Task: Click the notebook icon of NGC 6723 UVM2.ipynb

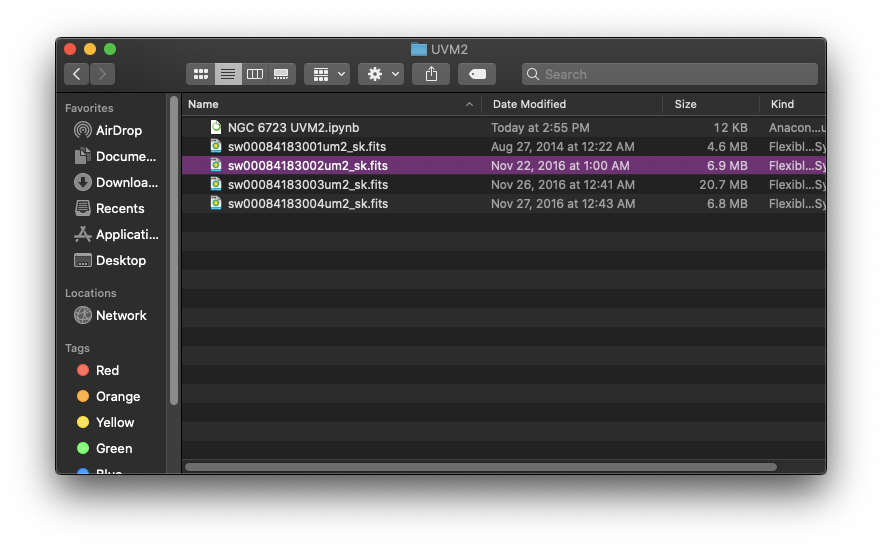Action: [215, 127]
